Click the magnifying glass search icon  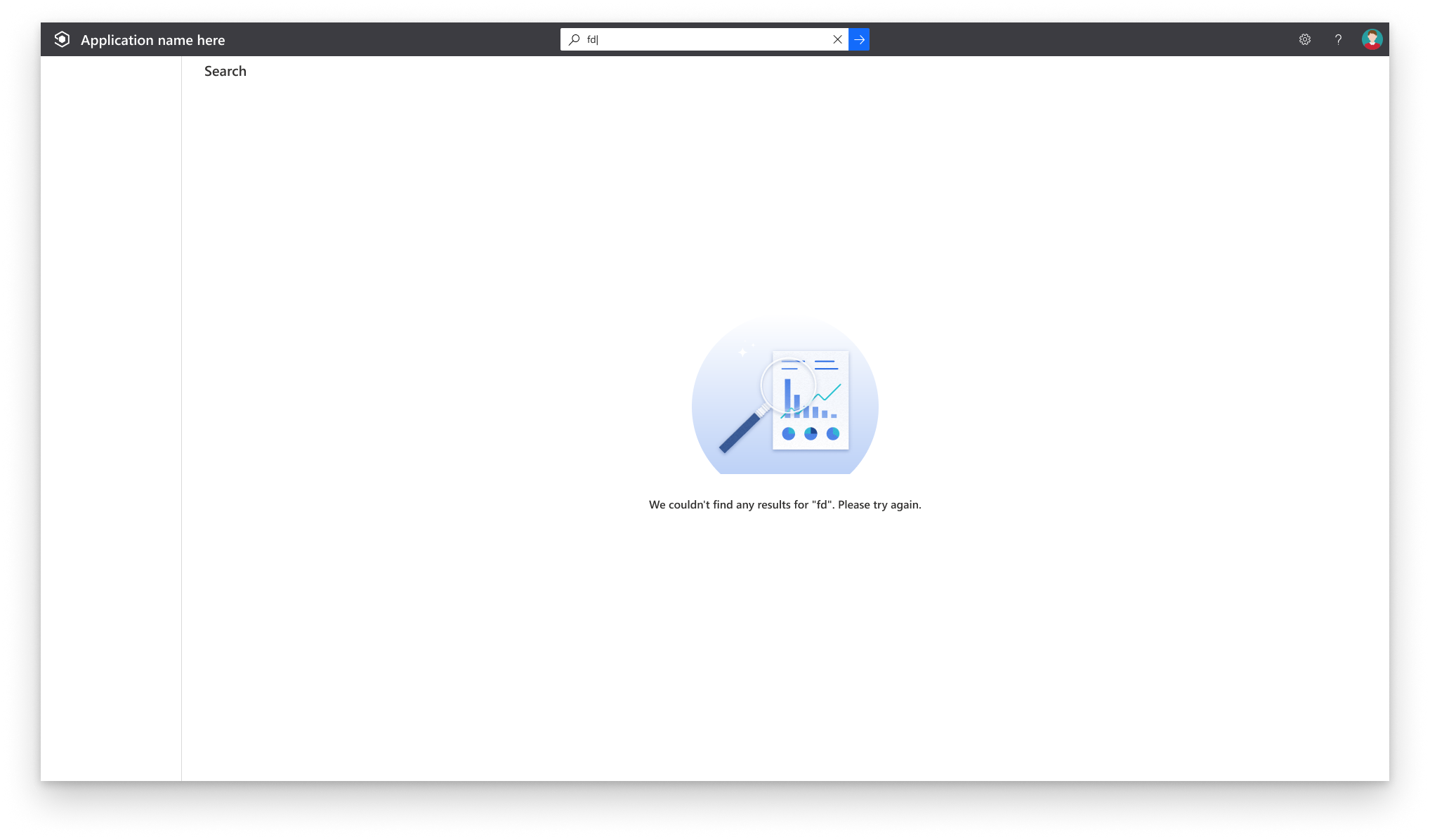coord(573,39)
